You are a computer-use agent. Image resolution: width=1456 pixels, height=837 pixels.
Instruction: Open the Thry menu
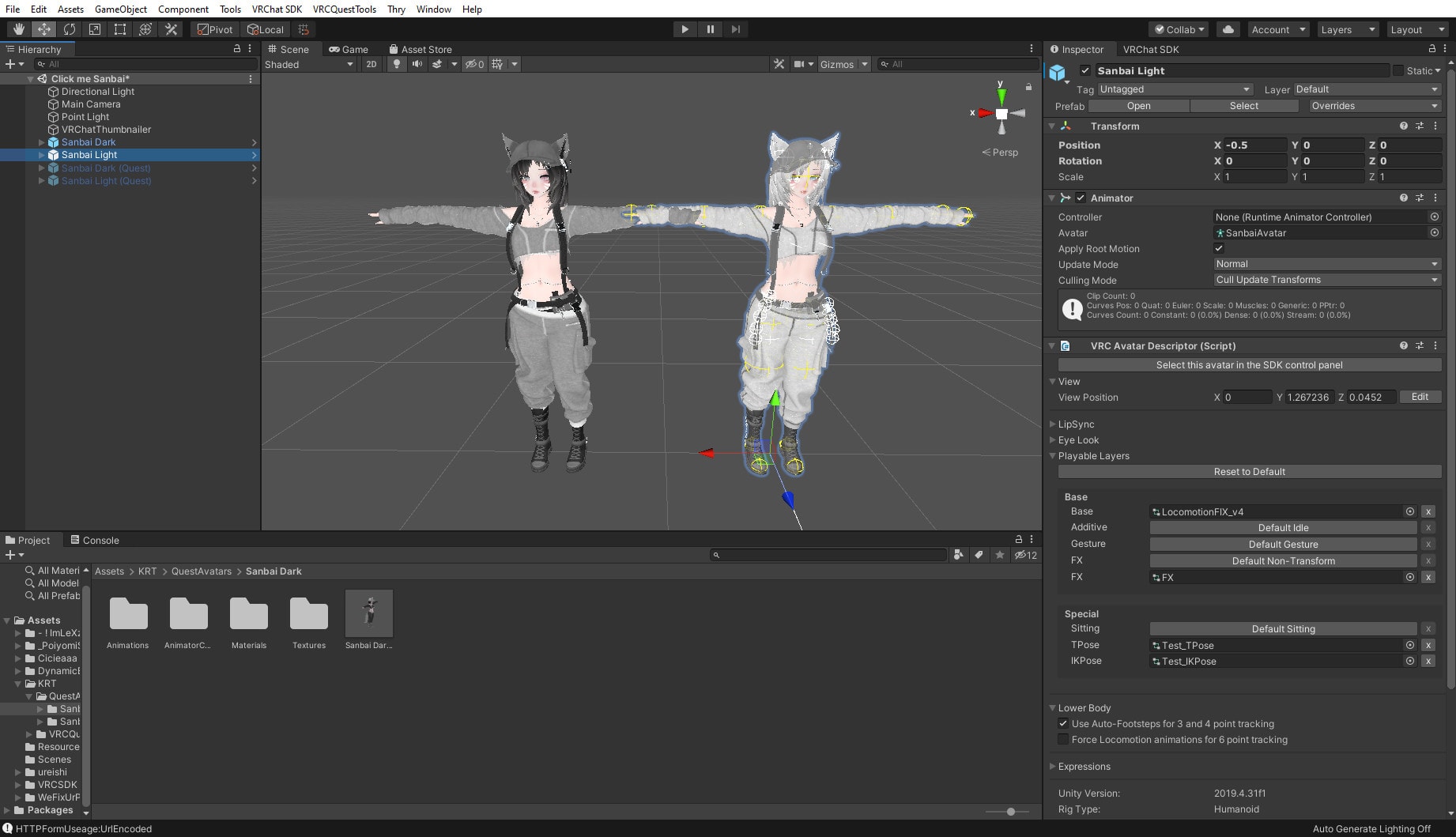(x=396, y=9)
